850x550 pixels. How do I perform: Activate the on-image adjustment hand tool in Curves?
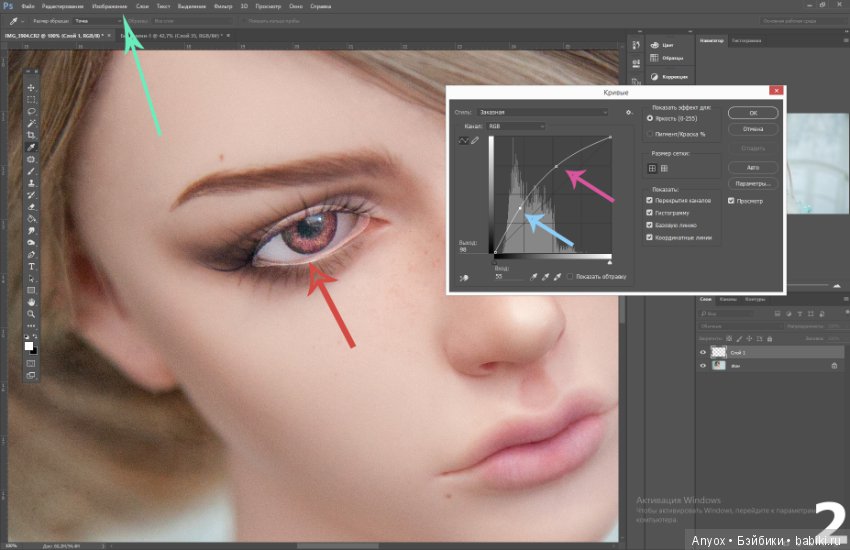[x=464, y=277]
